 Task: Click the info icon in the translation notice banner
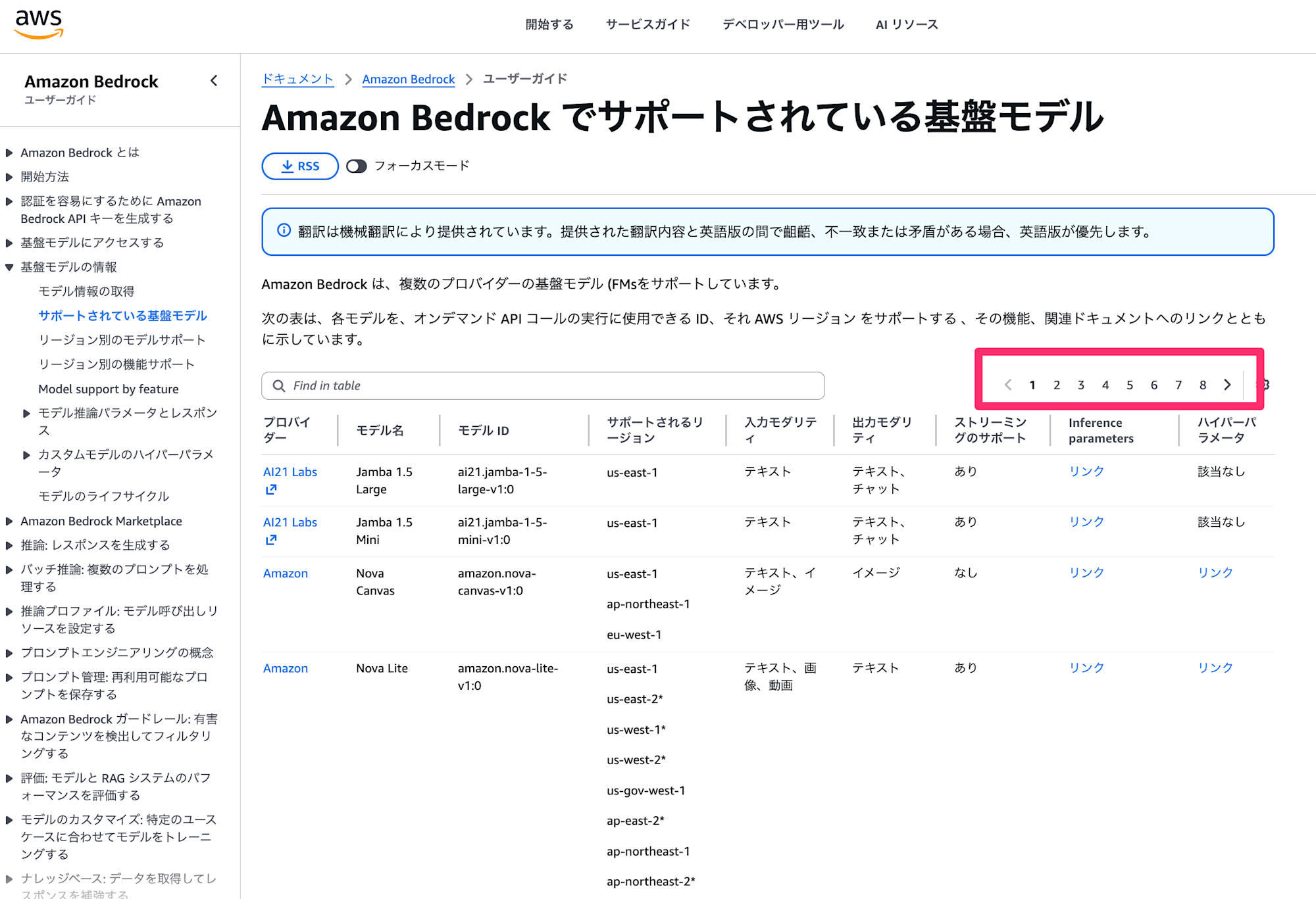pos(283,231)
